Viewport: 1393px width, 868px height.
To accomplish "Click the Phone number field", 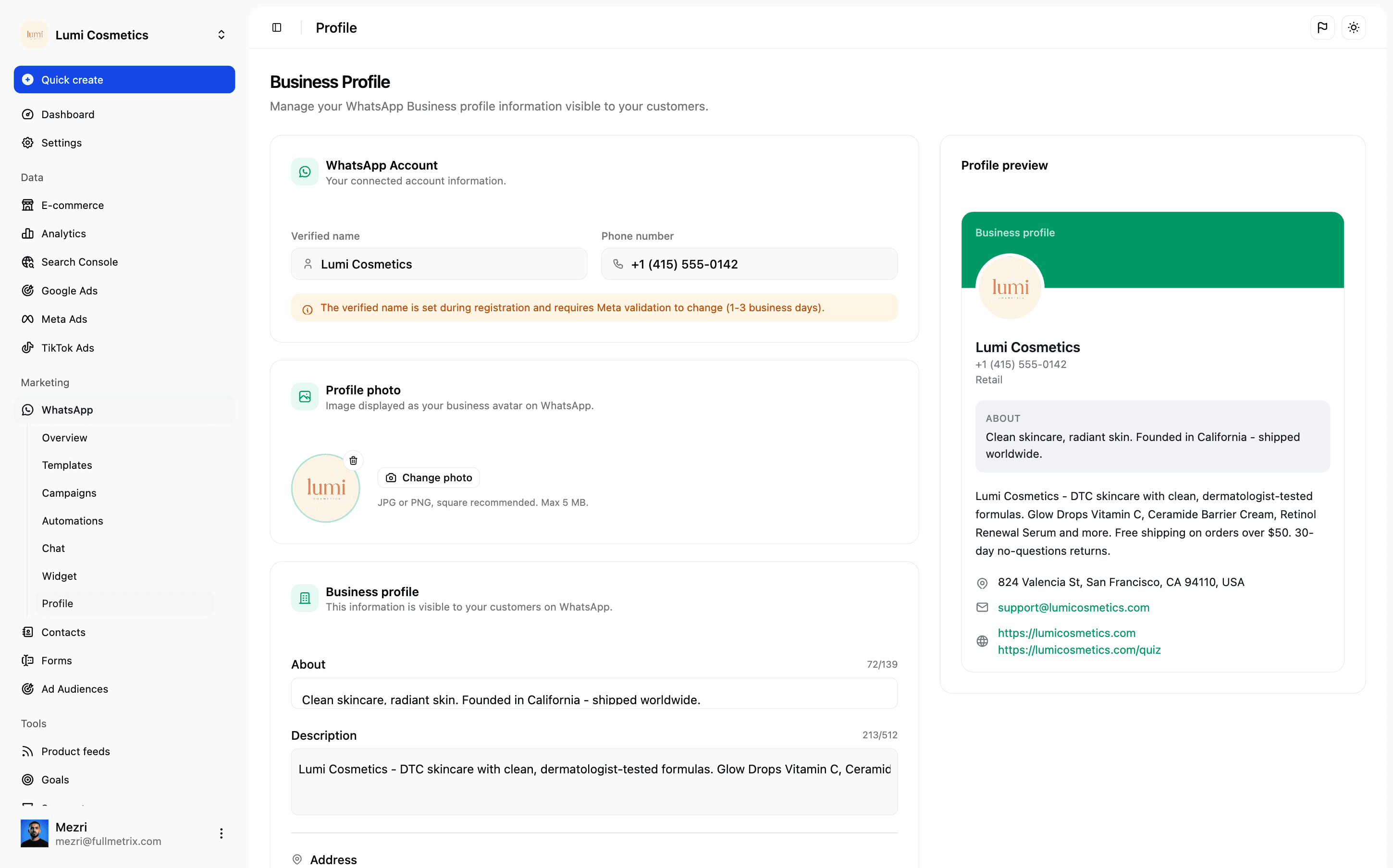I will [x=749, y=264].
